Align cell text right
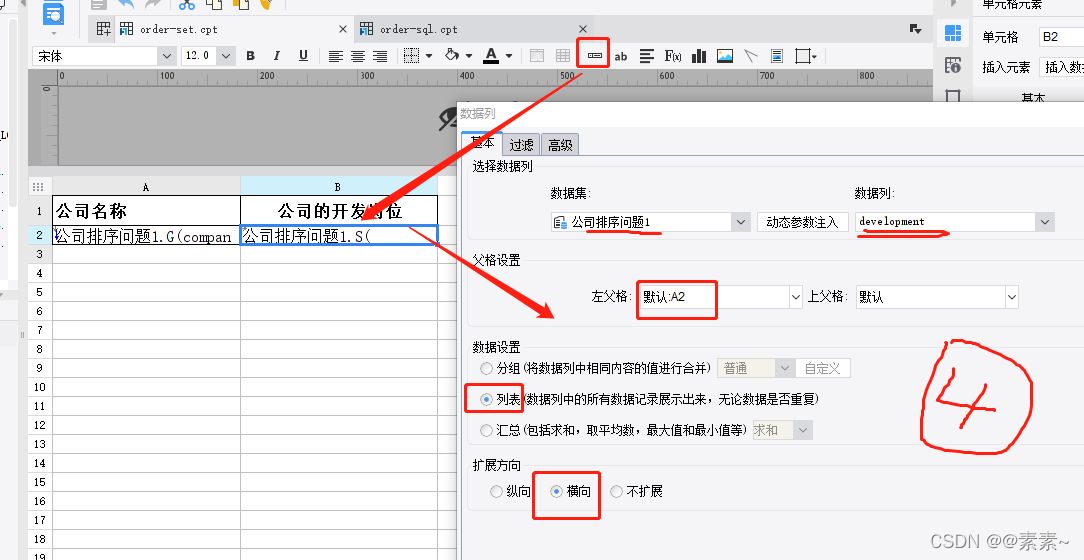 click(x=380, y=56)
